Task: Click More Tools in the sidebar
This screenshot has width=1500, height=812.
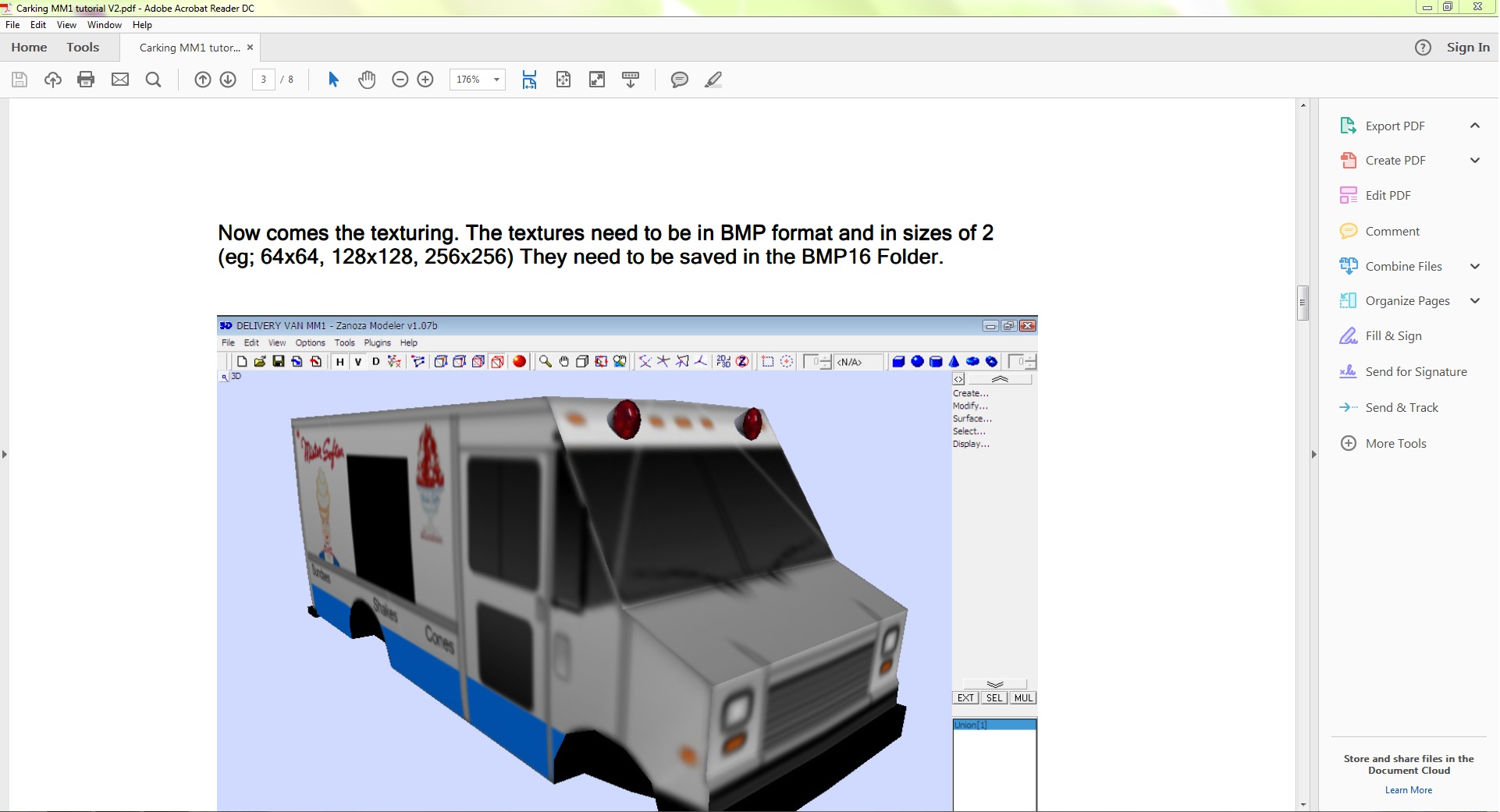Action: 1383,443
